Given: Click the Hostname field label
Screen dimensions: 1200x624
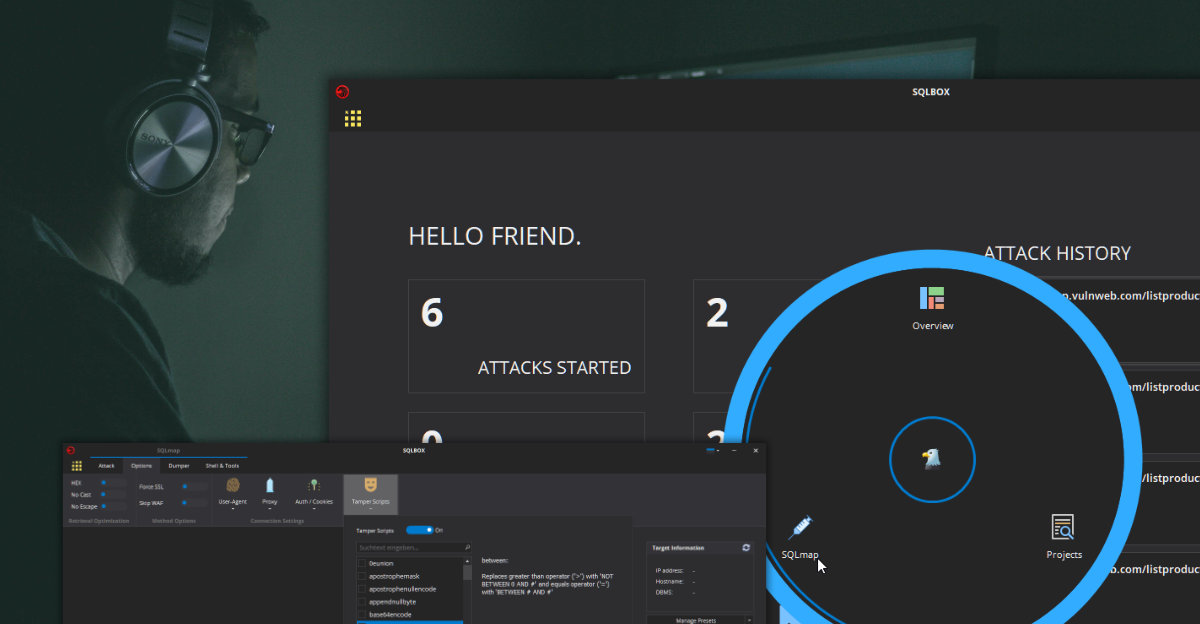Looking at the screenshot, I should [669, 581].
